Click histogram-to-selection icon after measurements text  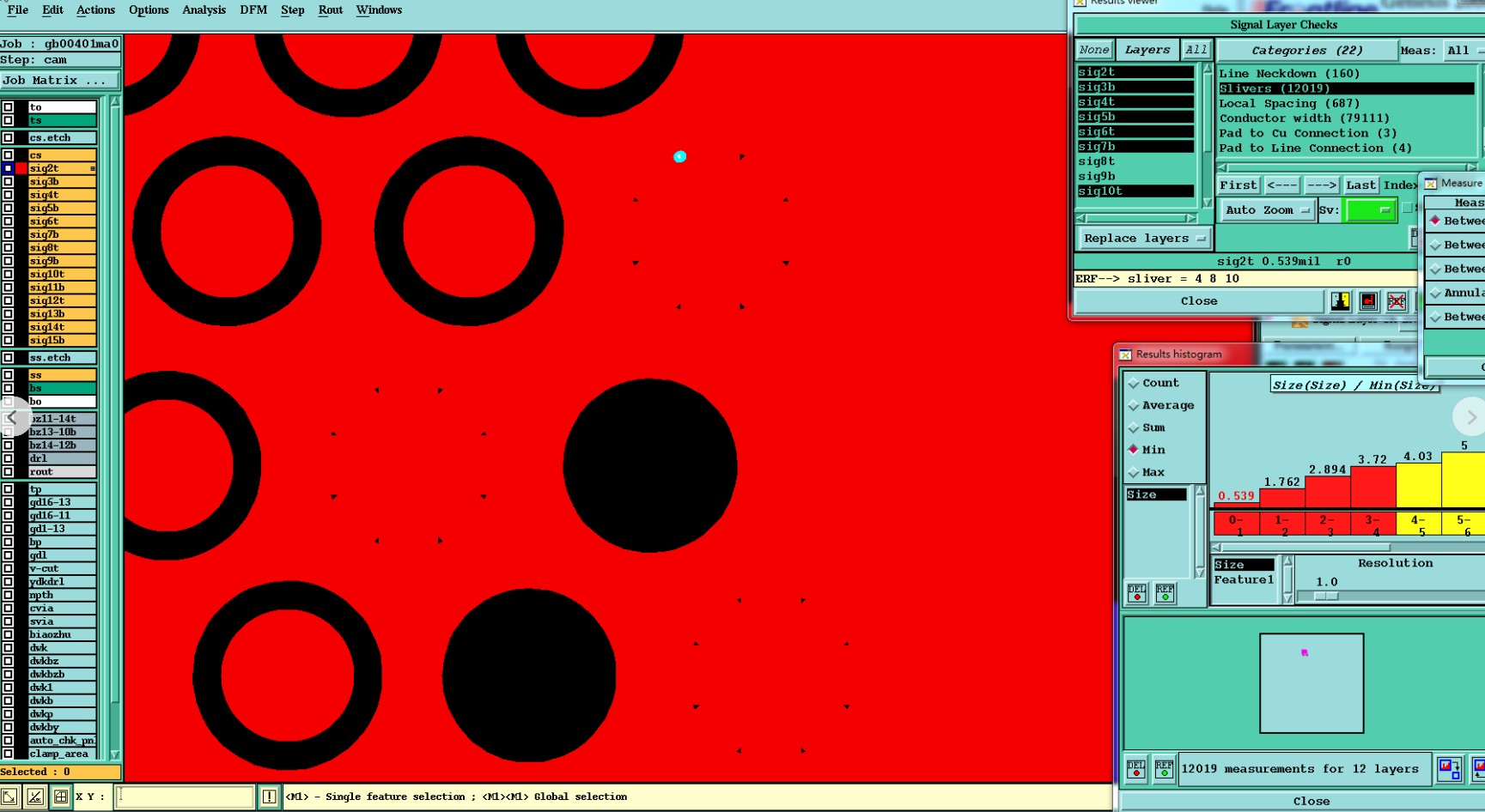click(1449, 768)
